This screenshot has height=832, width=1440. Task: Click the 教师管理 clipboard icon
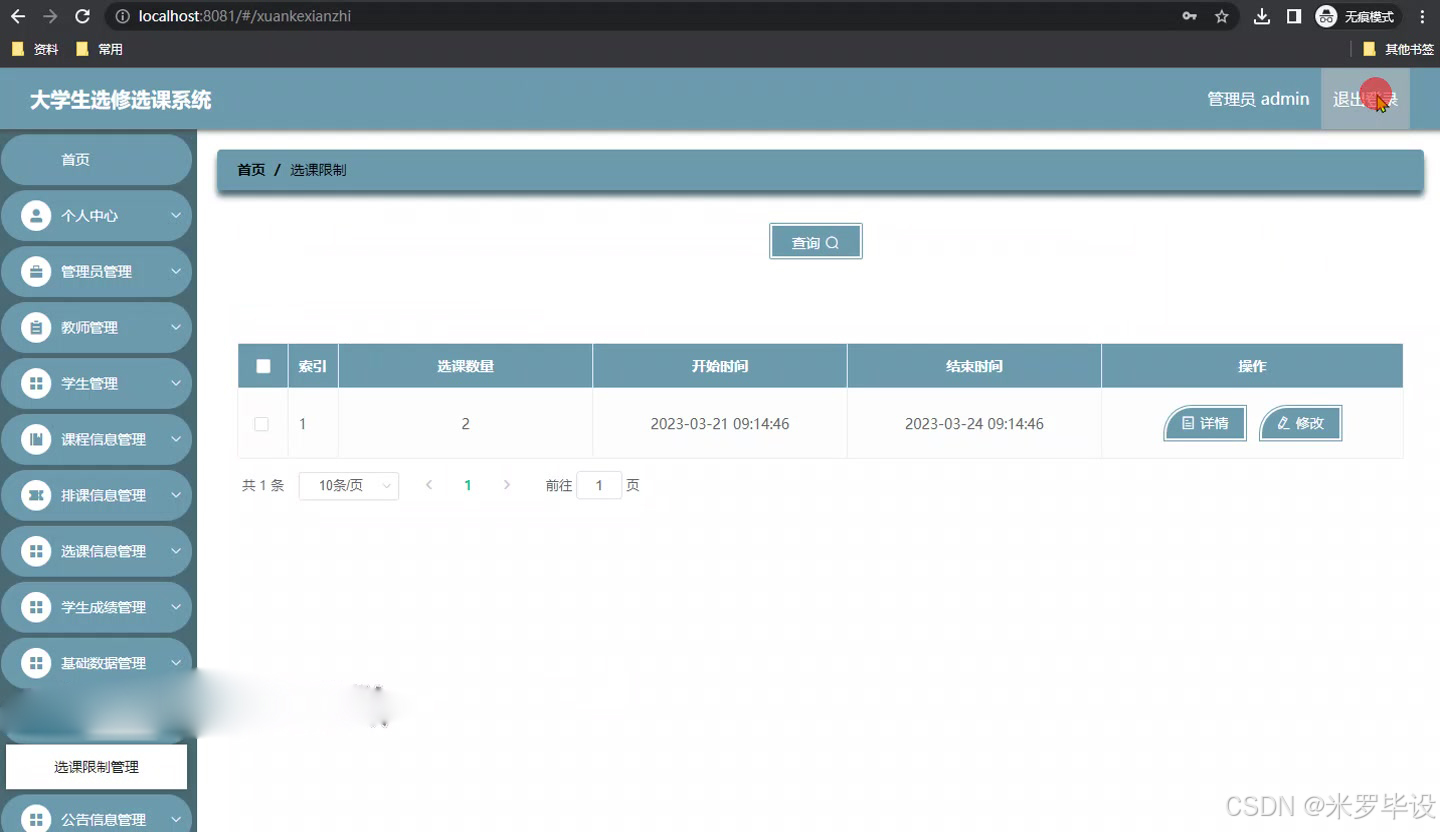click(x=36, y=327)
